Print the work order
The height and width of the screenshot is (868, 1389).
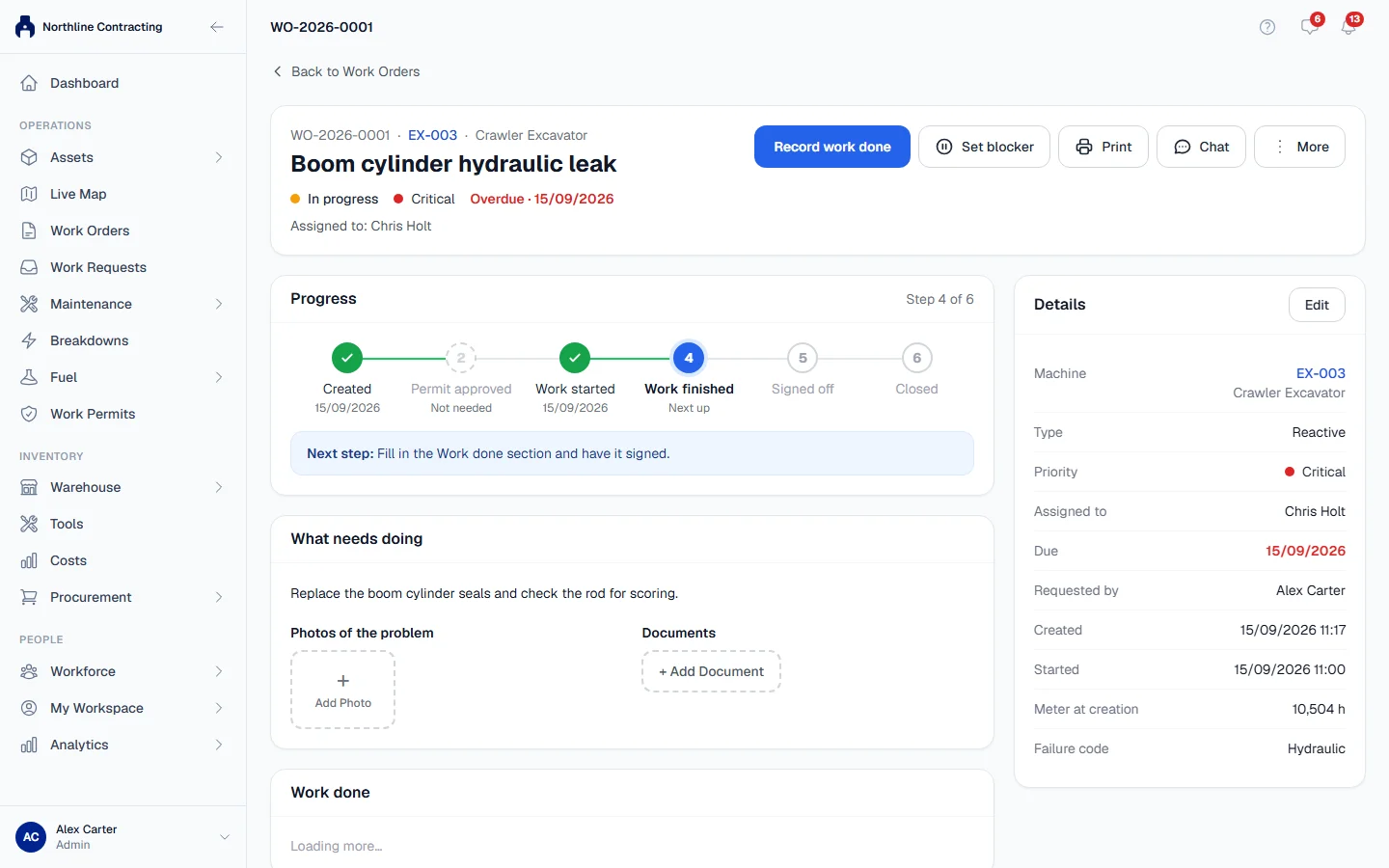click(x=1103, y=147)
